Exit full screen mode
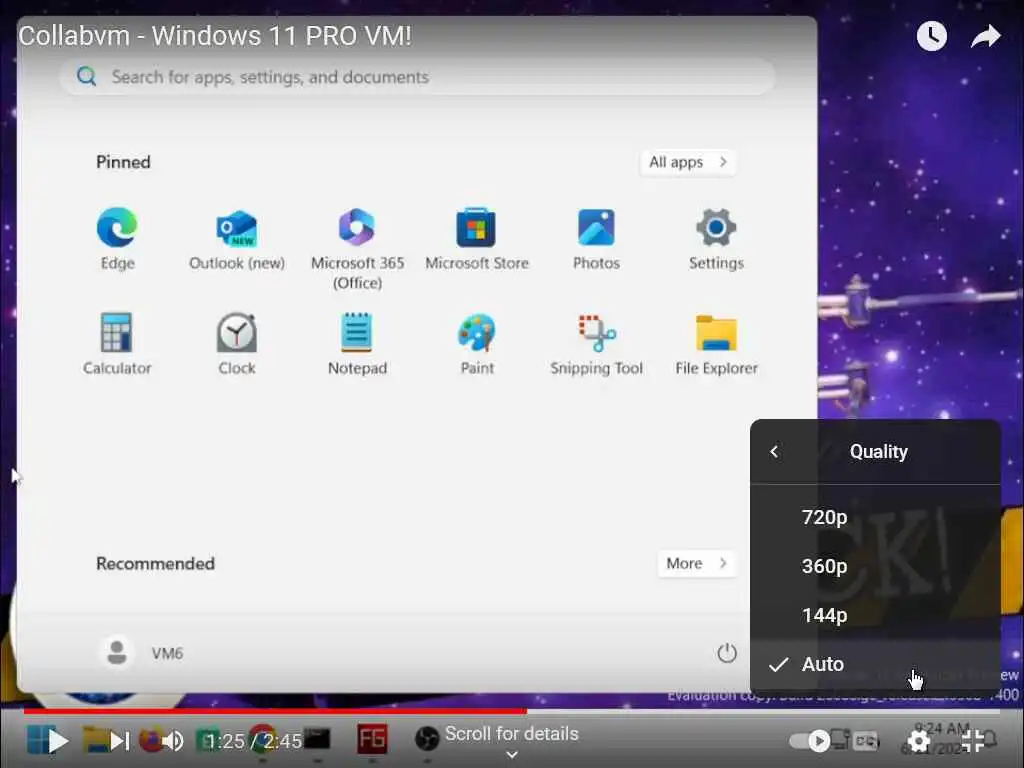The width and height of the screenshot is (1024, 768). point(973,741)
